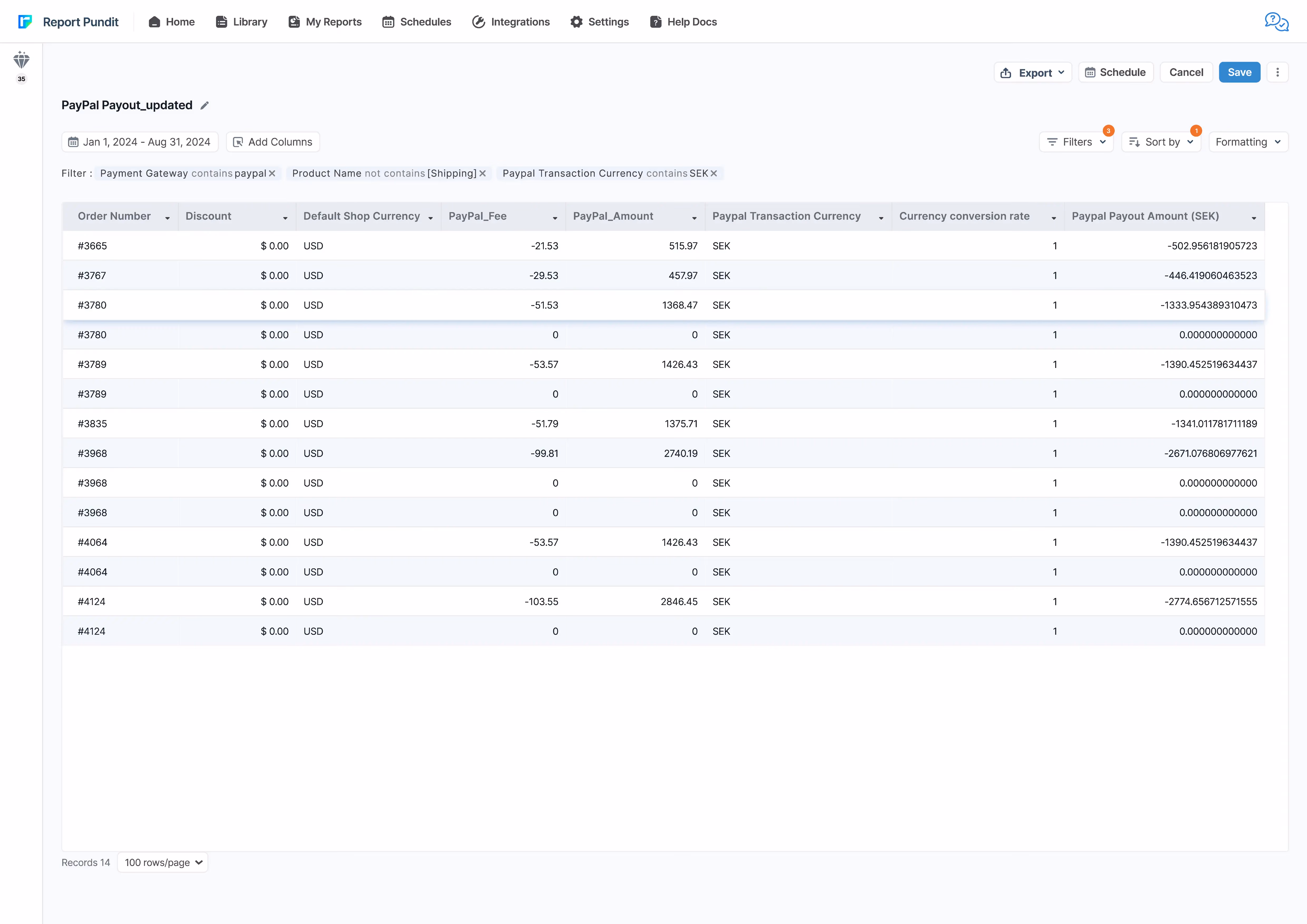The image size is (1307, 924).
Task: Expand the Sort by dropdown
Action: 1161,142
